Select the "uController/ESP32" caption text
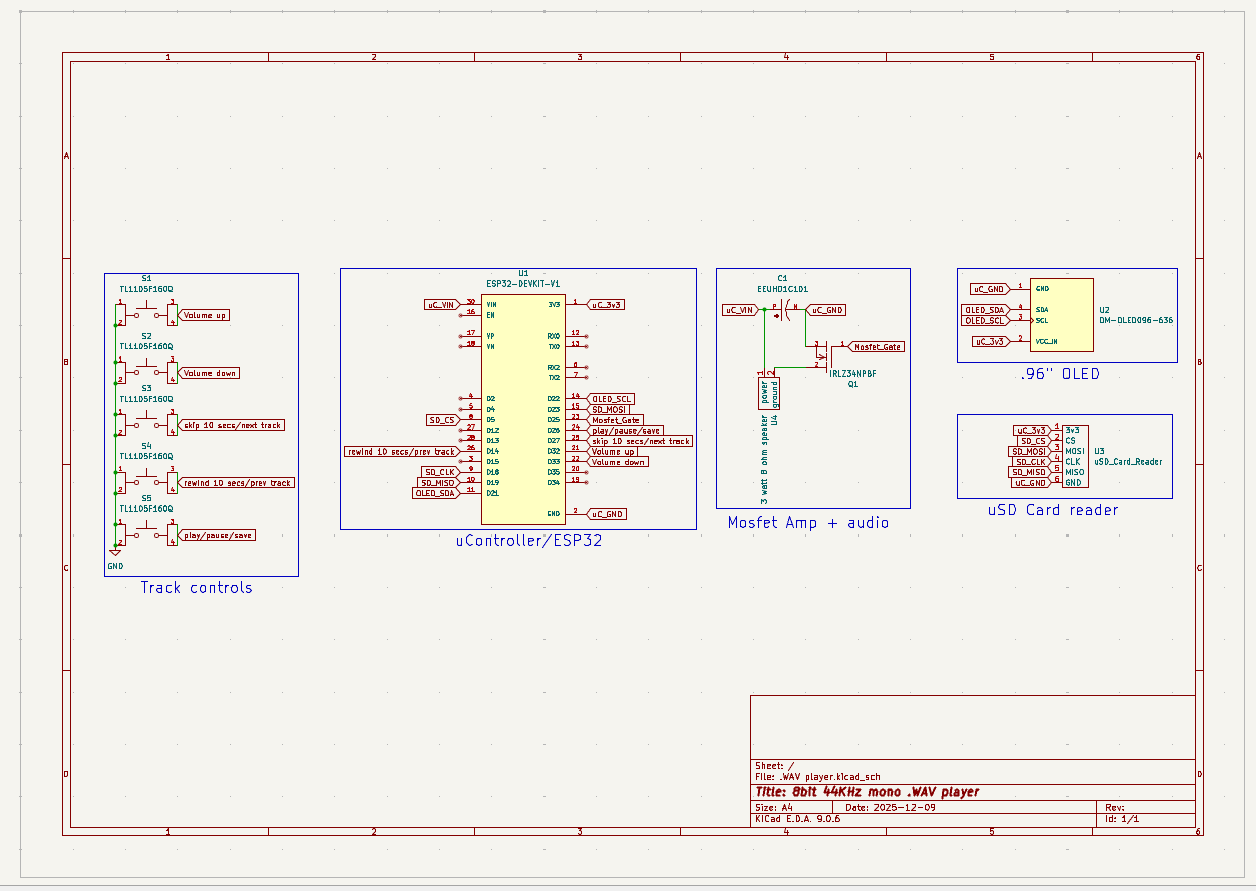 (529, 541)
